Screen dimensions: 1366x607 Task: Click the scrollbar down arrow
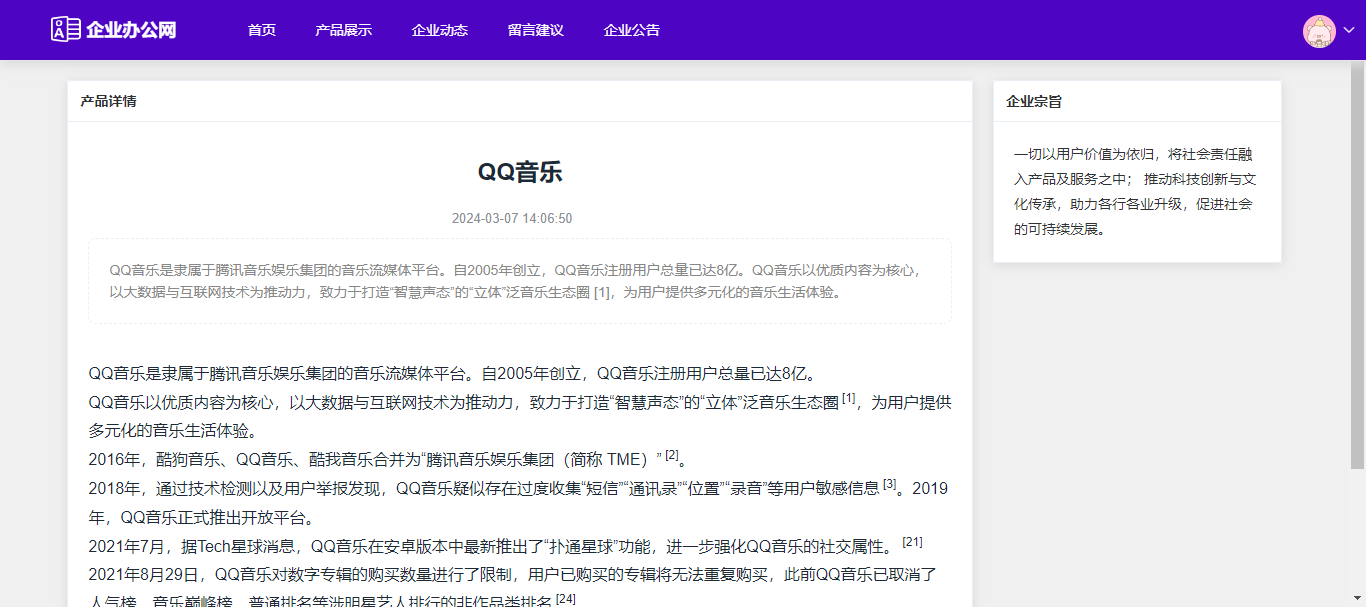click(1357, 600)
